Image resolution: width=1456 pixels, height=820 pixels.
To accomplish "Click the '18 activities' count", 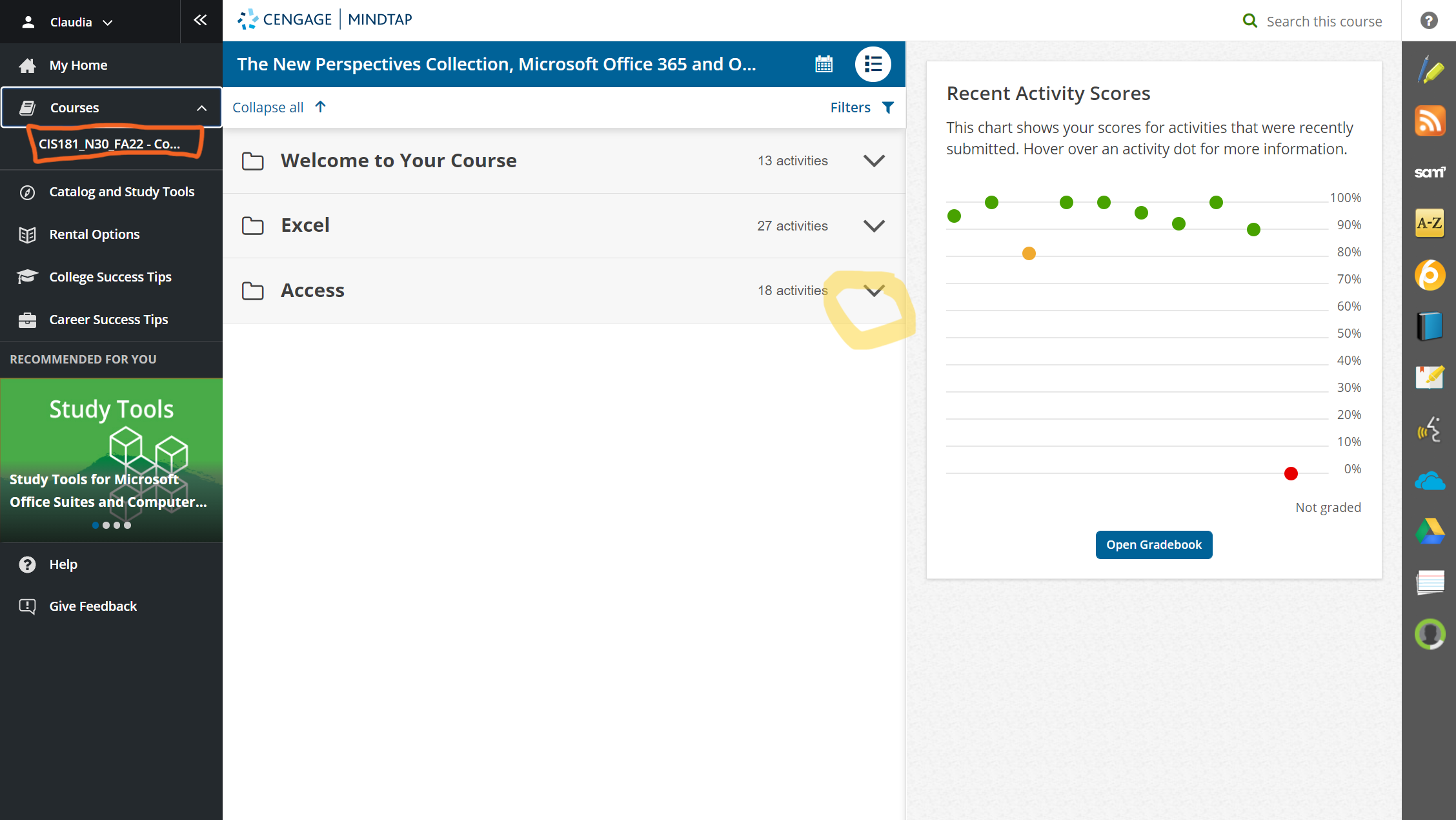I will (x=793, y=291).
